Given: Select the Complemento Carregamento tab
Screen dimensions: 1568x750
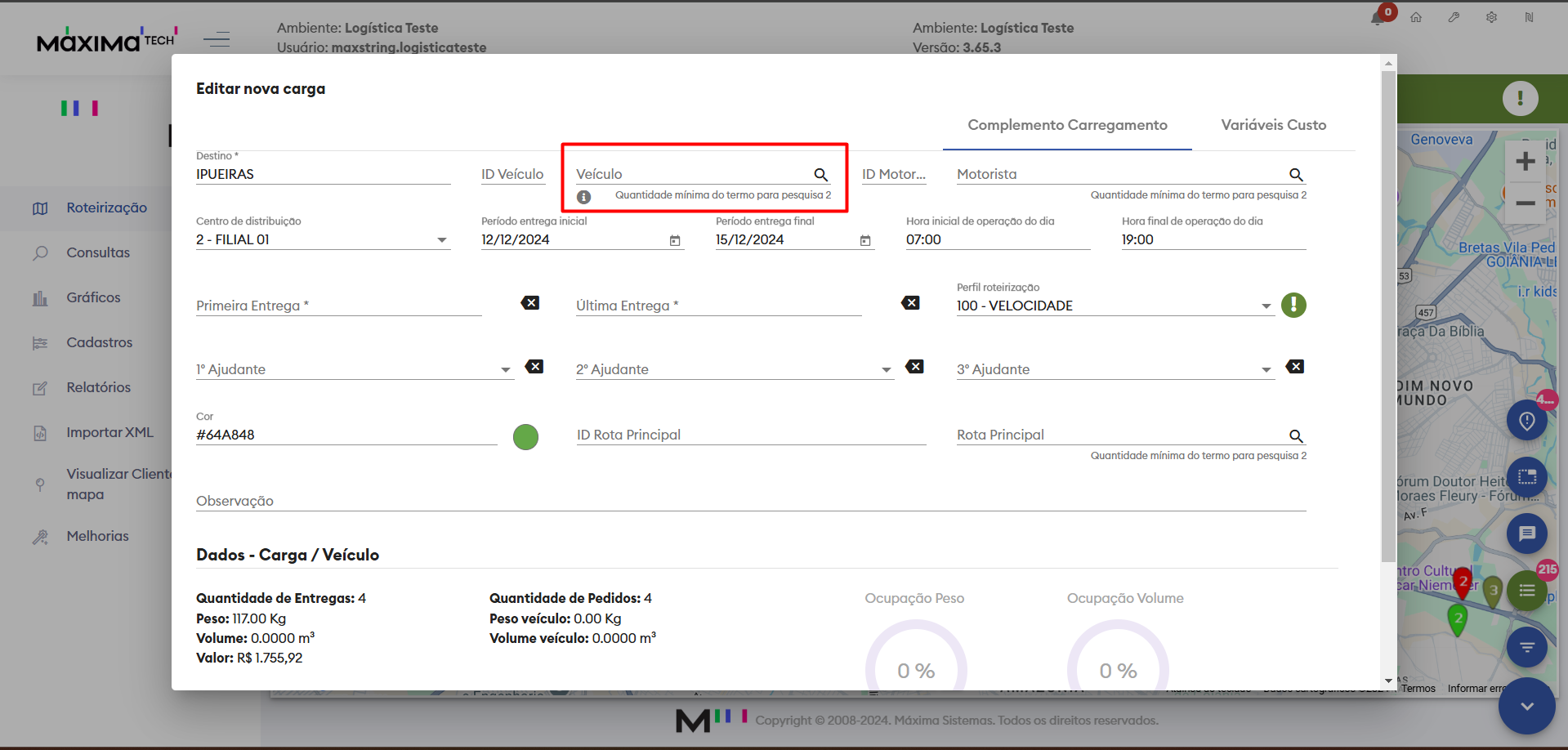Looking at the screenshot, I should [x=1067, y=125].
